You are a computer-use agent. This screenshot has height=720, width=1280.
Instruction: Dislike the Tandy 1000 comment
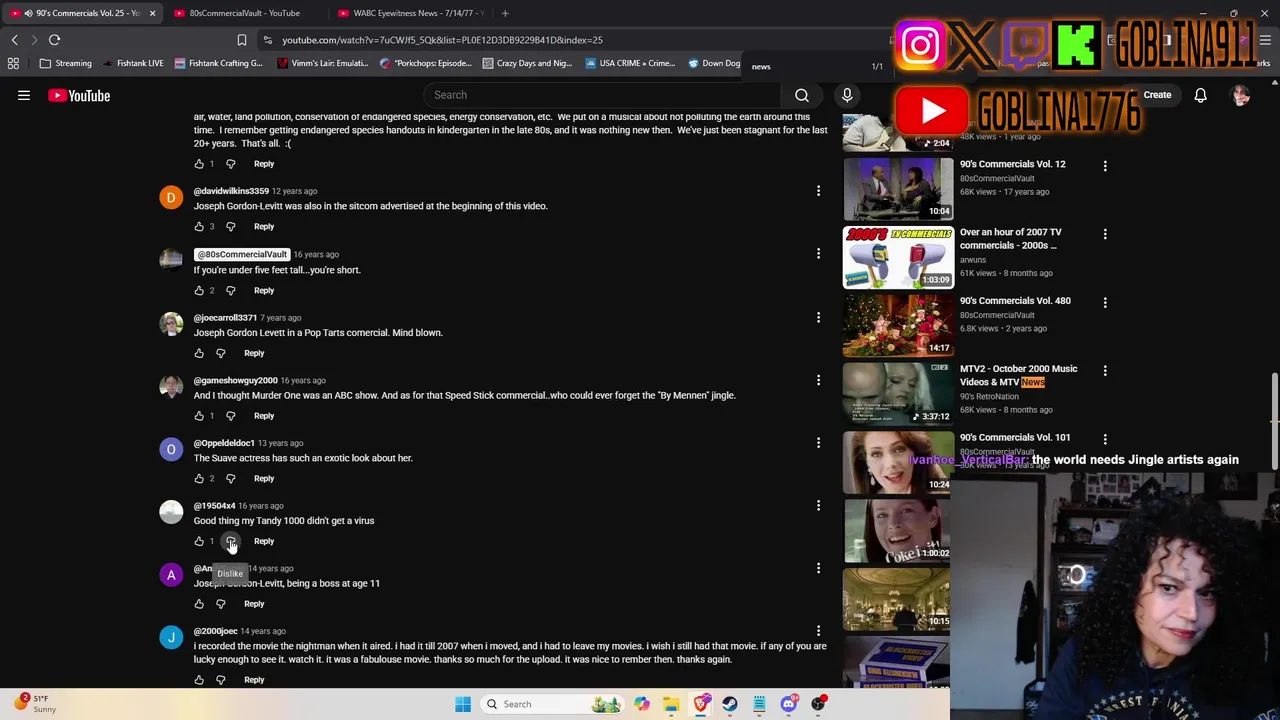tap(231, 541)
